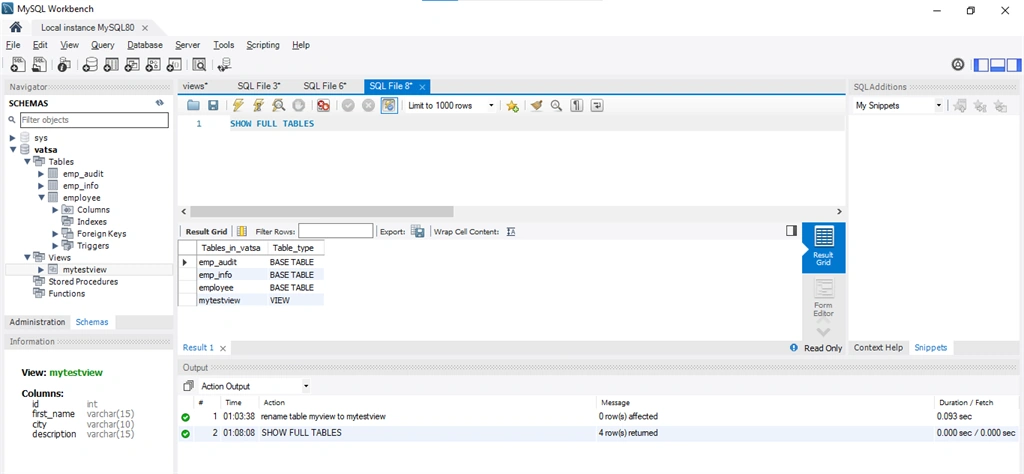Open SQL script file icon in main toolbar
Viewport: 1024px width, 474px height.
coord(40,64)
